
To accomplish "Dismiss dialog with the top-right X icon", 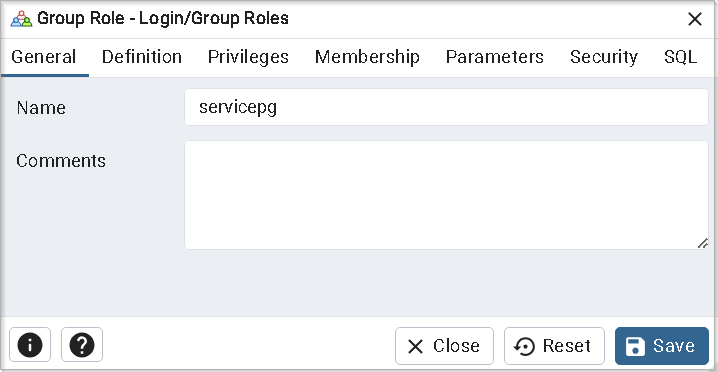I will (695, 19).
